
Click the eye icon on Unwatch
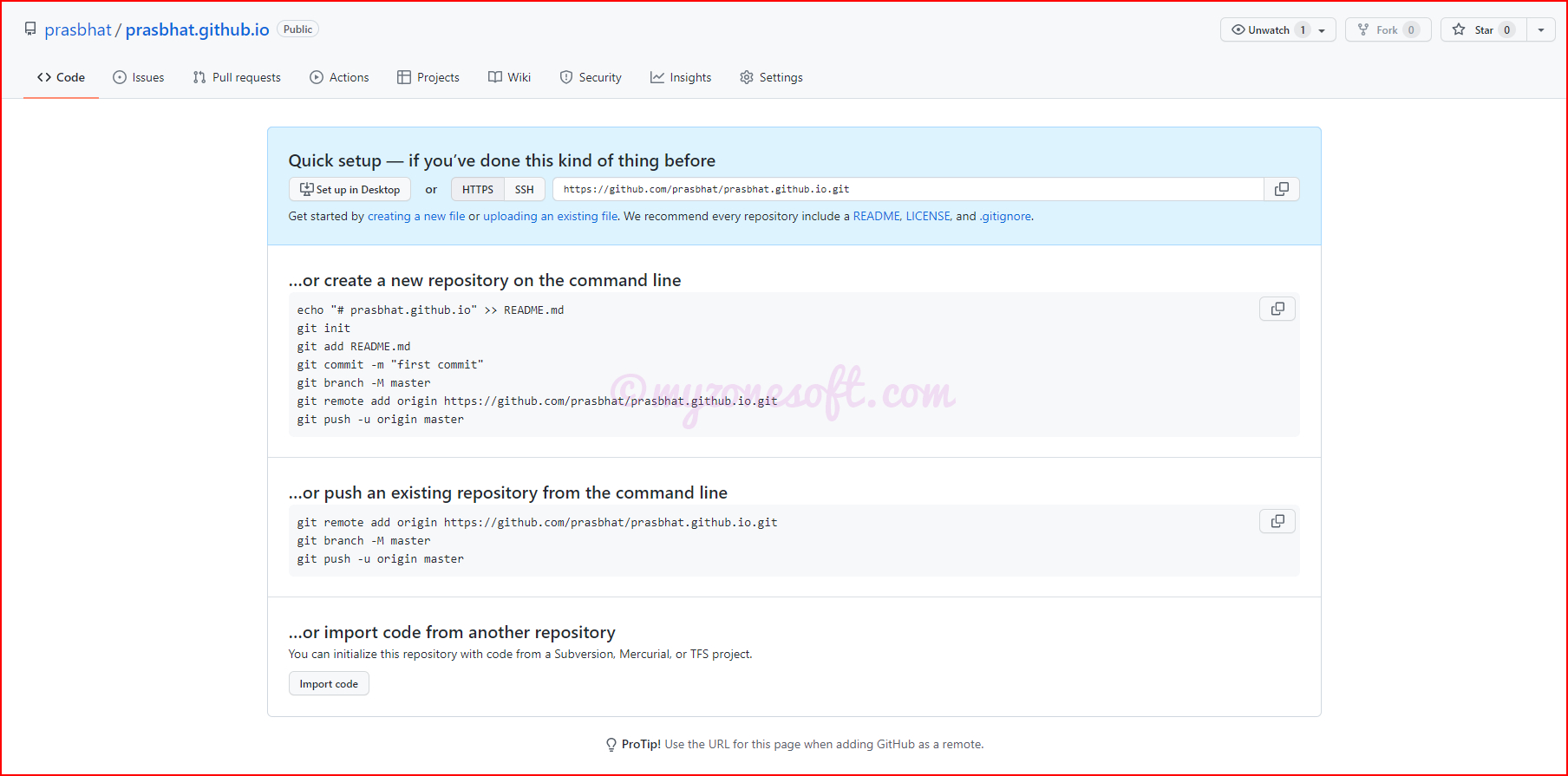pyautogui.click(x=1238, y=29)
